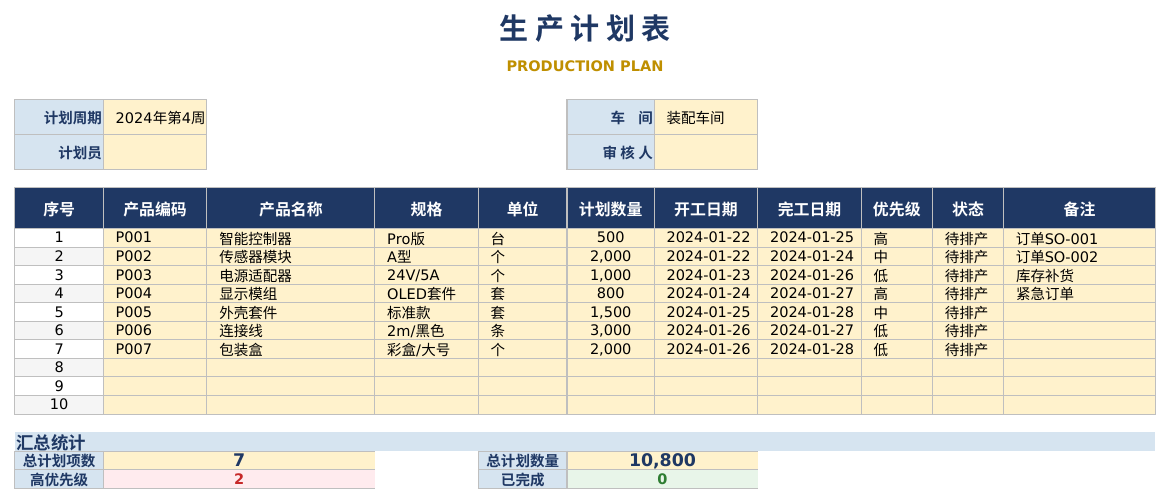Click the row number 10 cell
The height and width of the screenshot is (503, 1170).
pos(59,404)
